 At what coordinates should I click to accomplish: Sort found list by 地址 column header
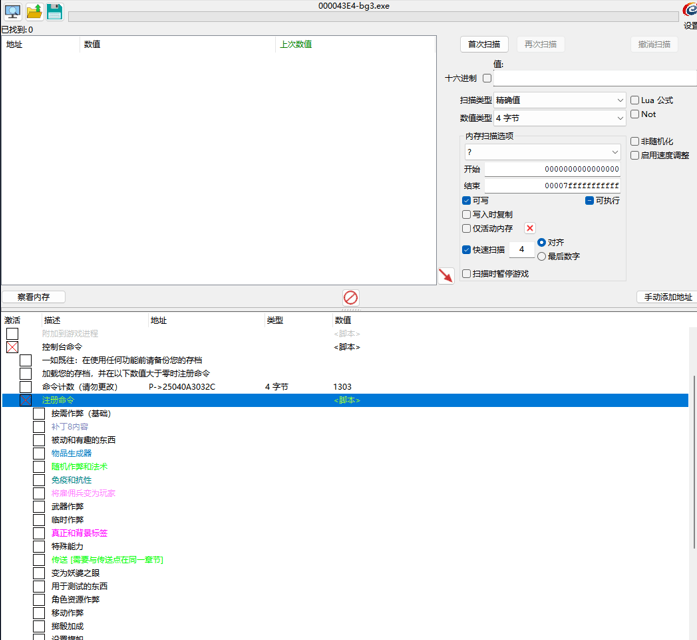click(40, 44)
